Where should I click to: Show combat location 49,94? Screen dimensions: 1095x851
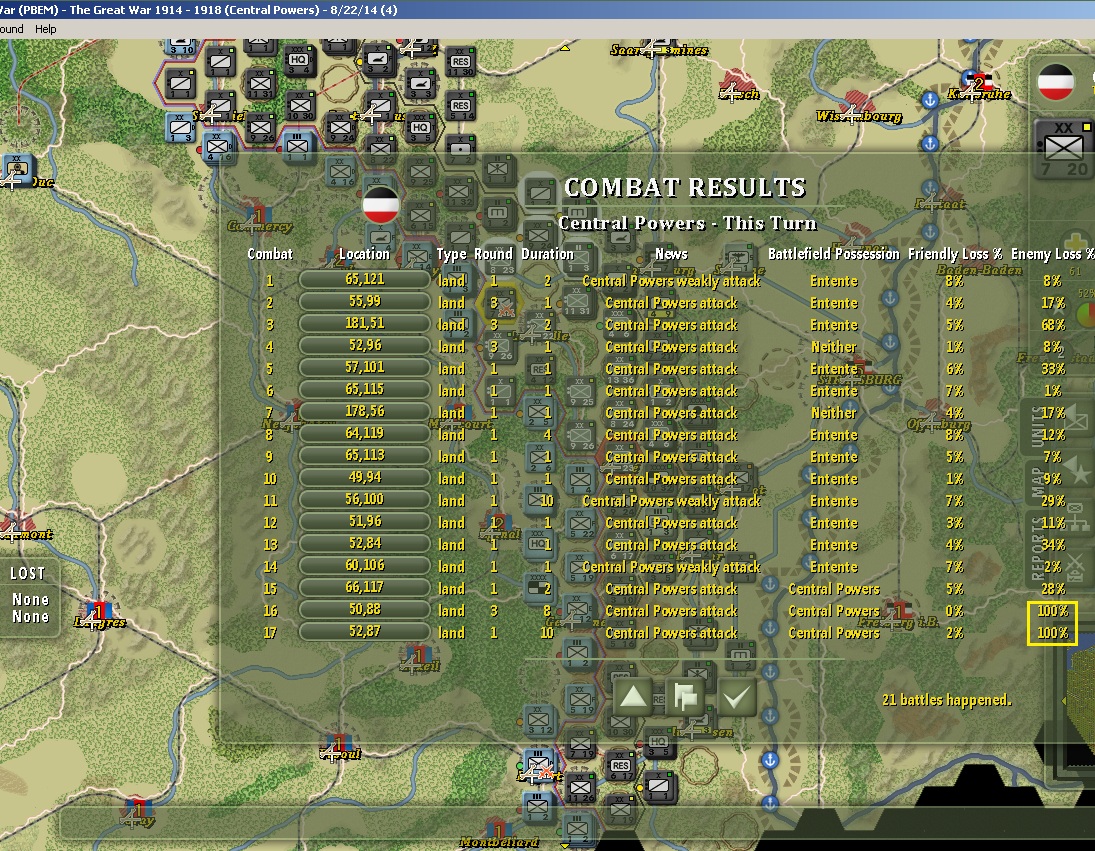tap(365, 478)
